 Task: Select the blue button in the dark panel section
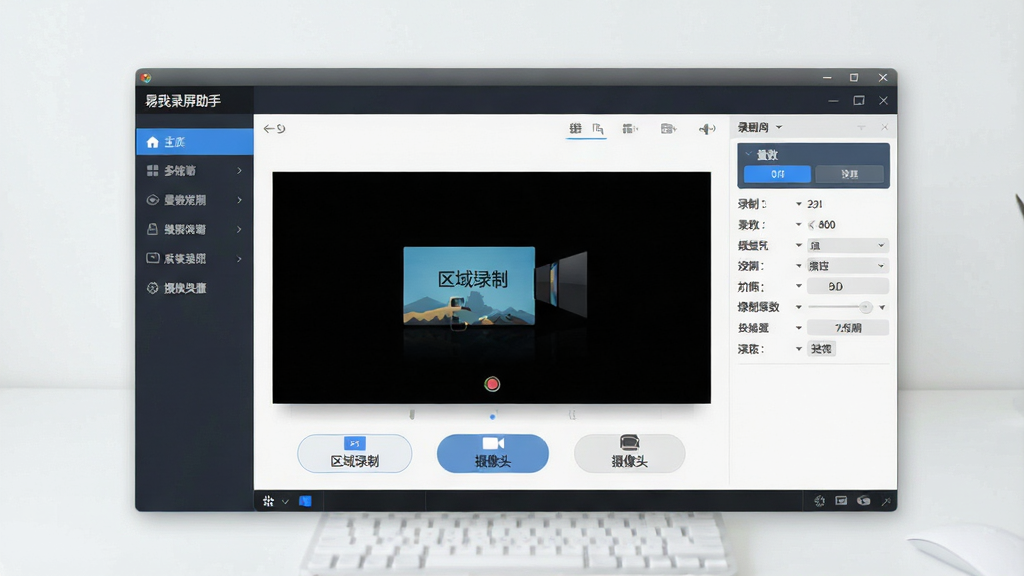[x=777, y=174]
